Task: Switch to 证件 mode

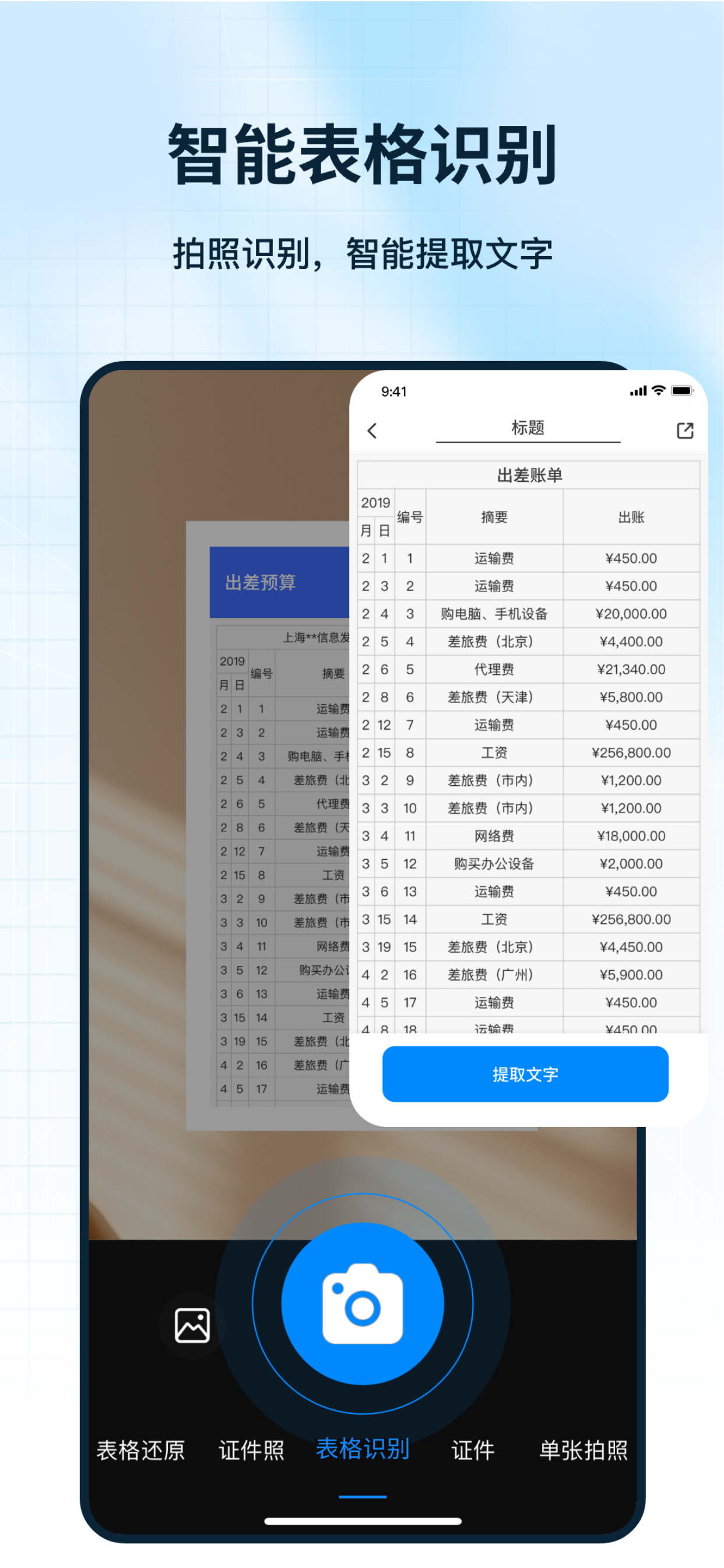Action: (x=473, y=1450)
